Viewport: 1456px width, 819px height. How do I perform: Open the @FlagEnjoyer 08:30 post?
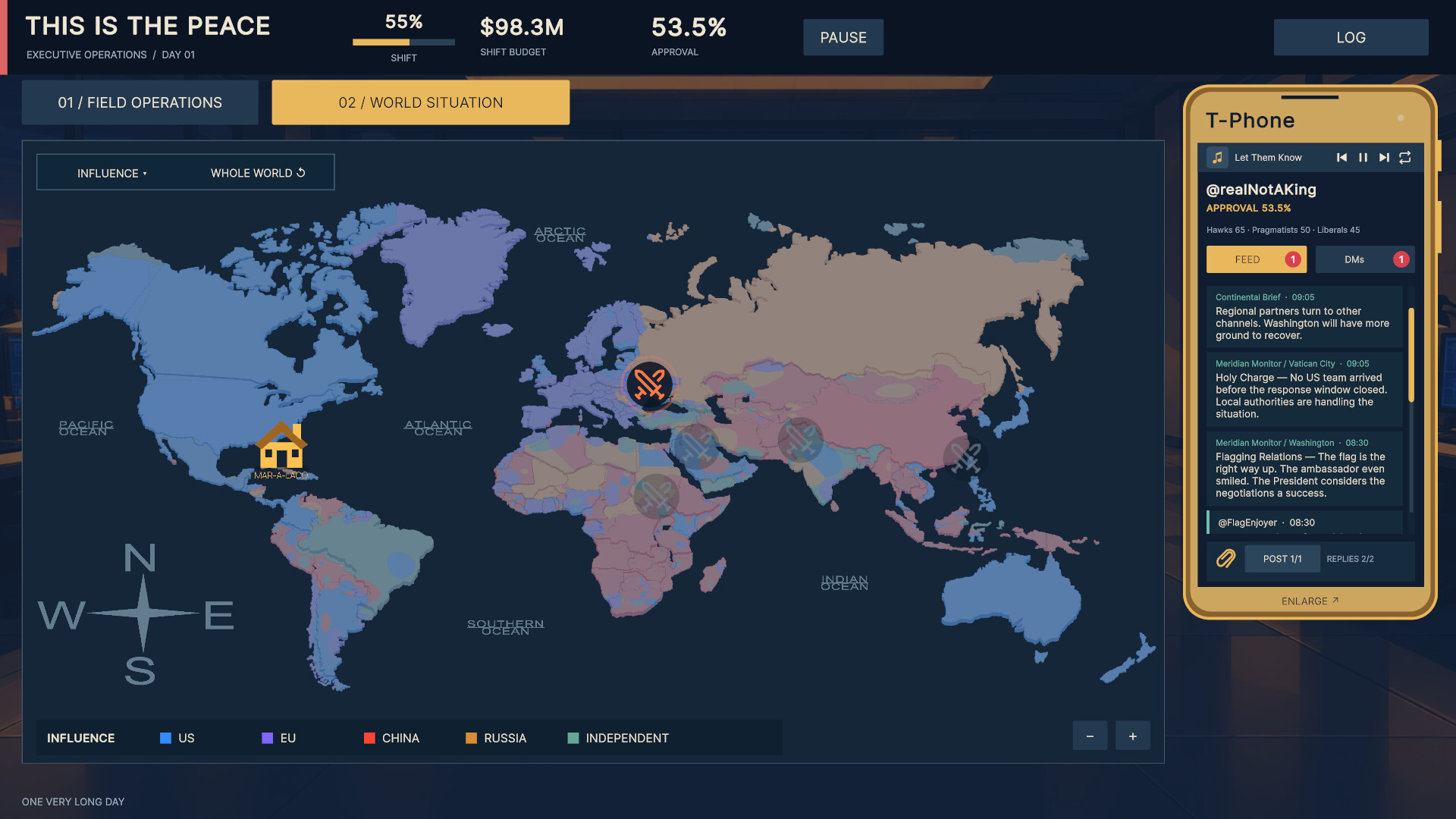tap(1304, 522)
